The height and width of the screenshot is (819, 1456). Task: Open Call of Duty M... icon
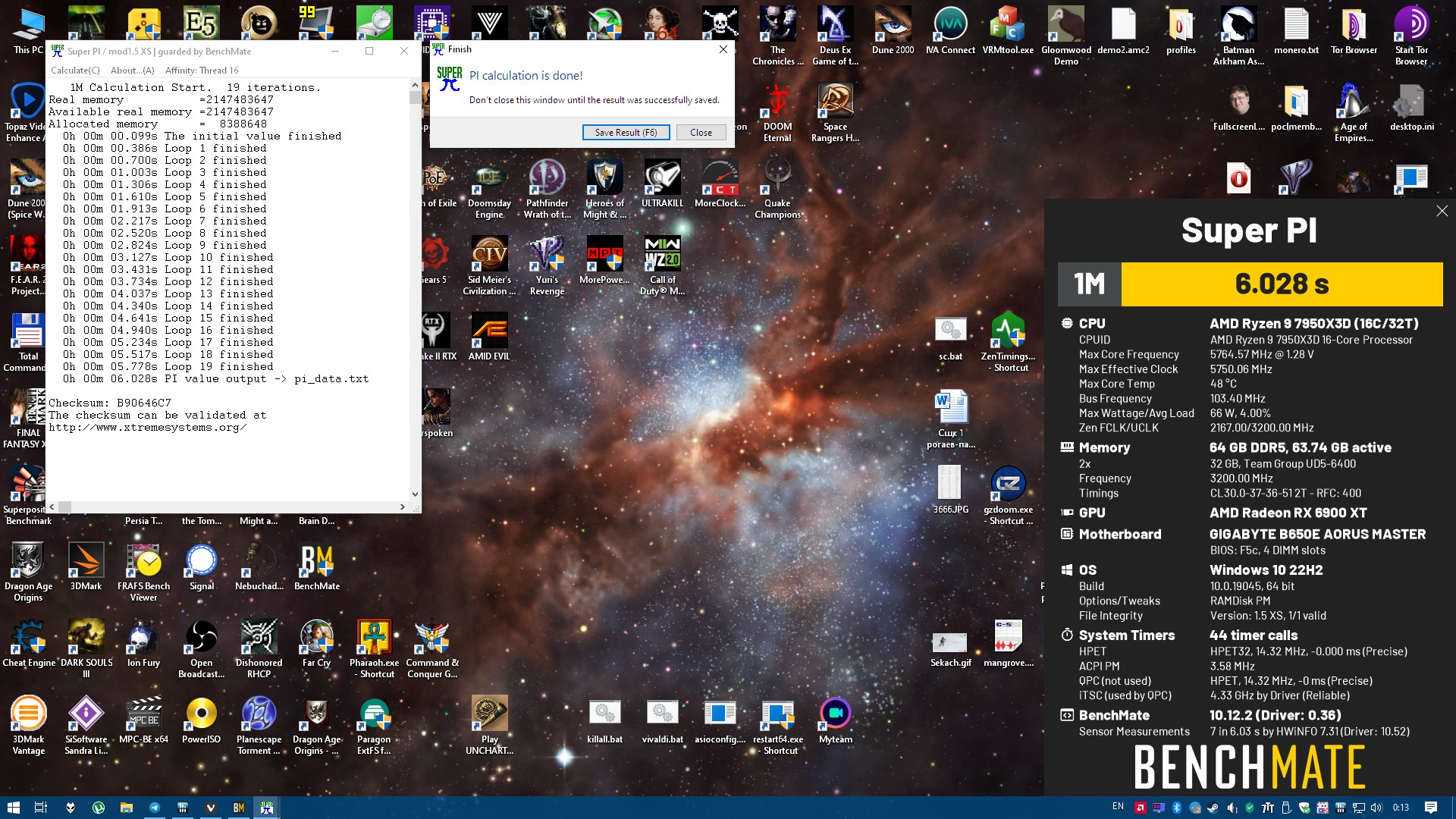[663, 266]
